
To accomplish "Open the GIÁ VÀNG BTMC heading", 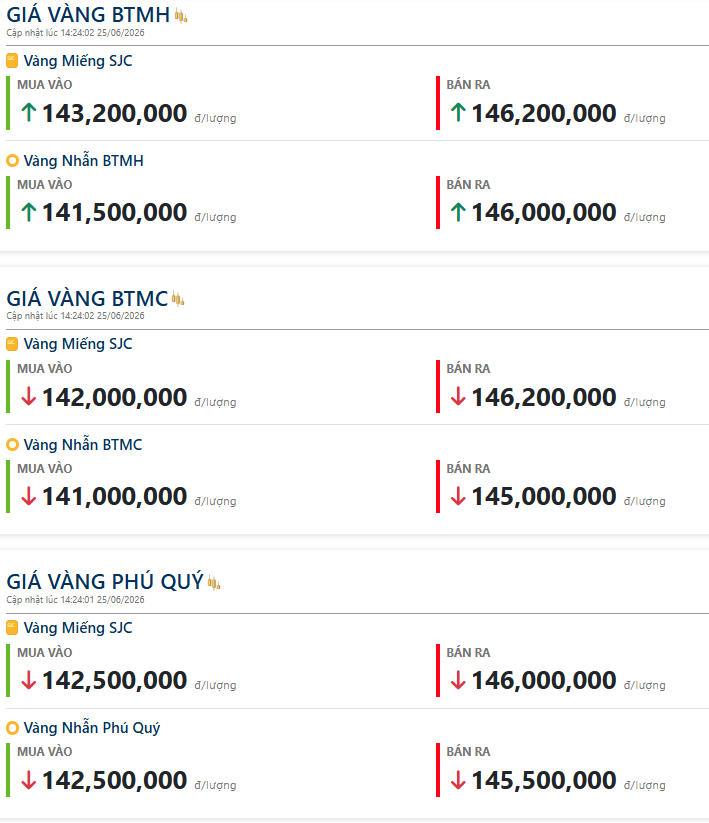I will tap(87, 299).
